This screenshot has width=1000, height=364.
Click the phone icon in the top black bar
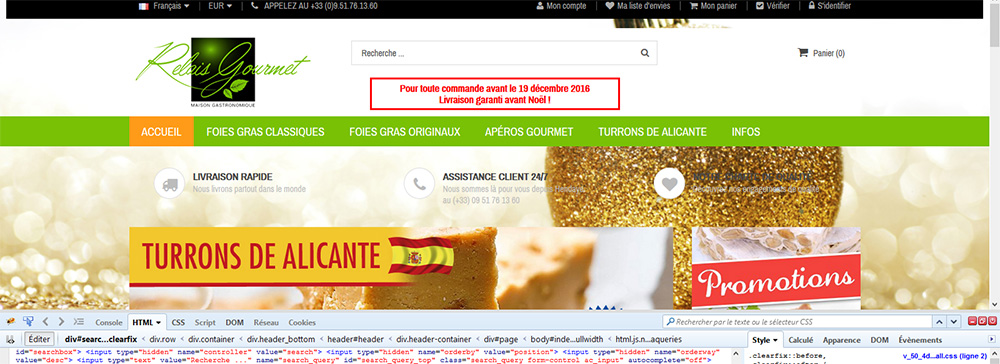(x=255, y=6)
